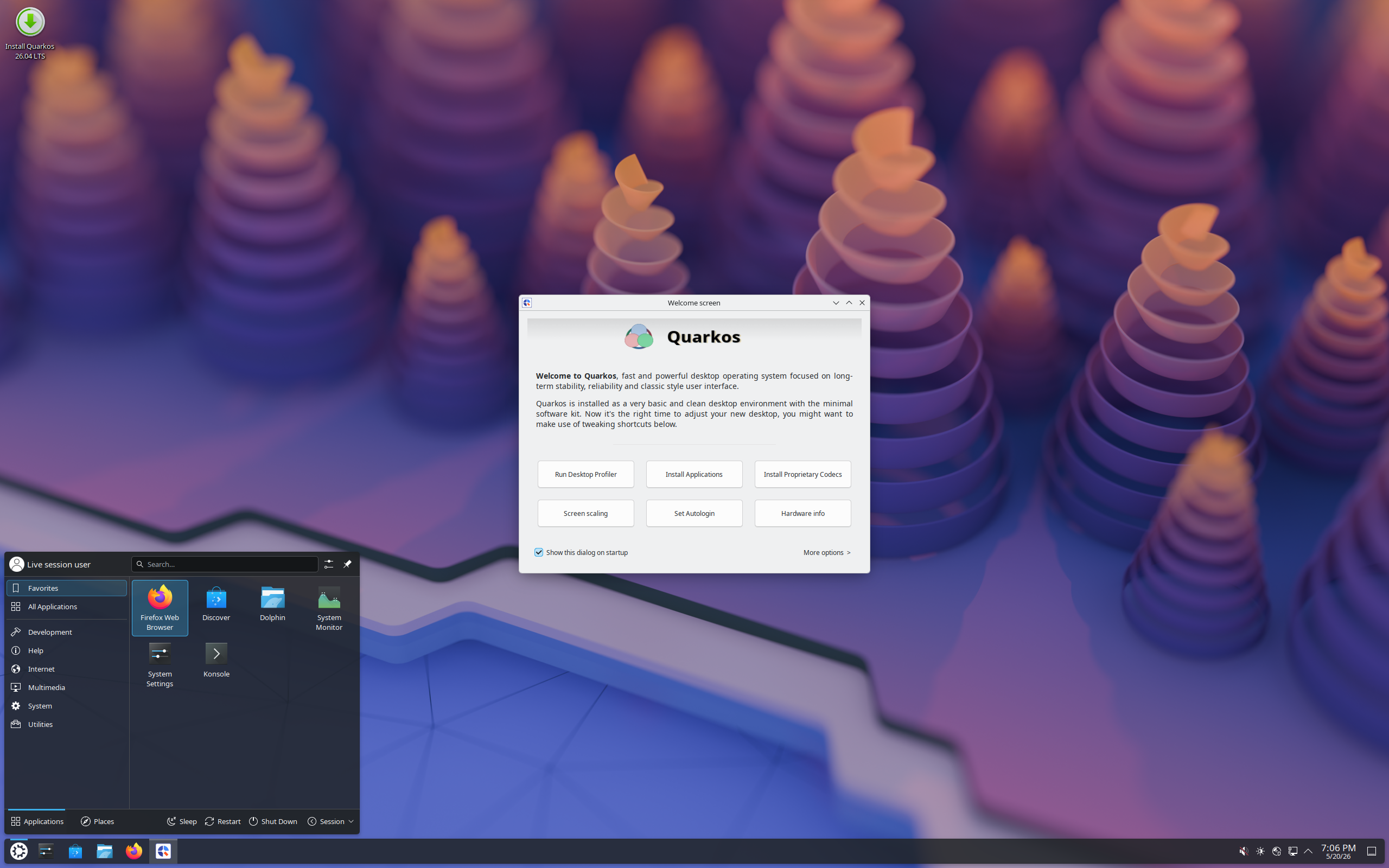
Task: Click the Live session user avatar
Action: (17, 564)
